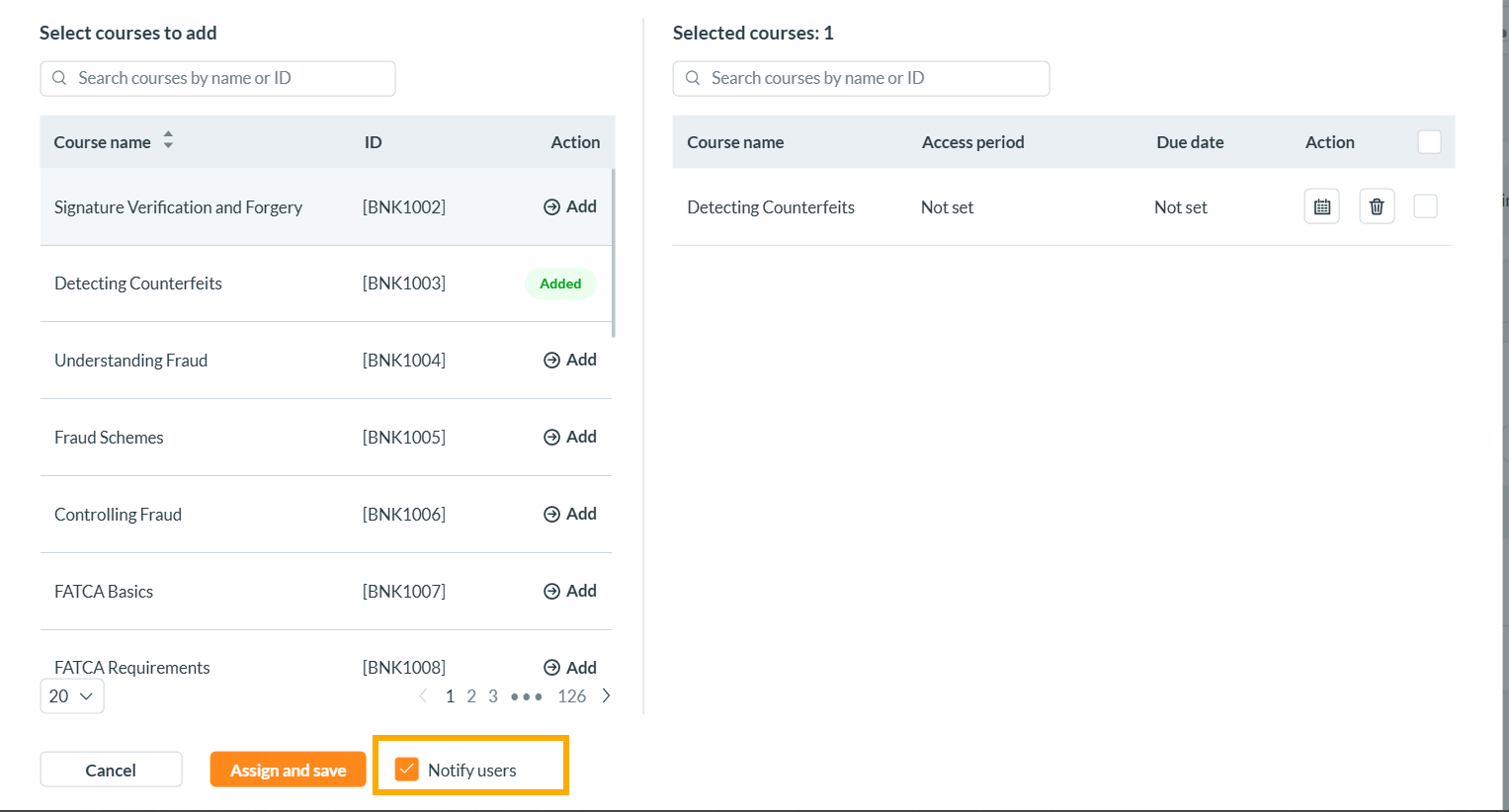The height and width of the screenshot is (812, 1509).
Task: Go to next page arrow
Action: click(606, 695)
